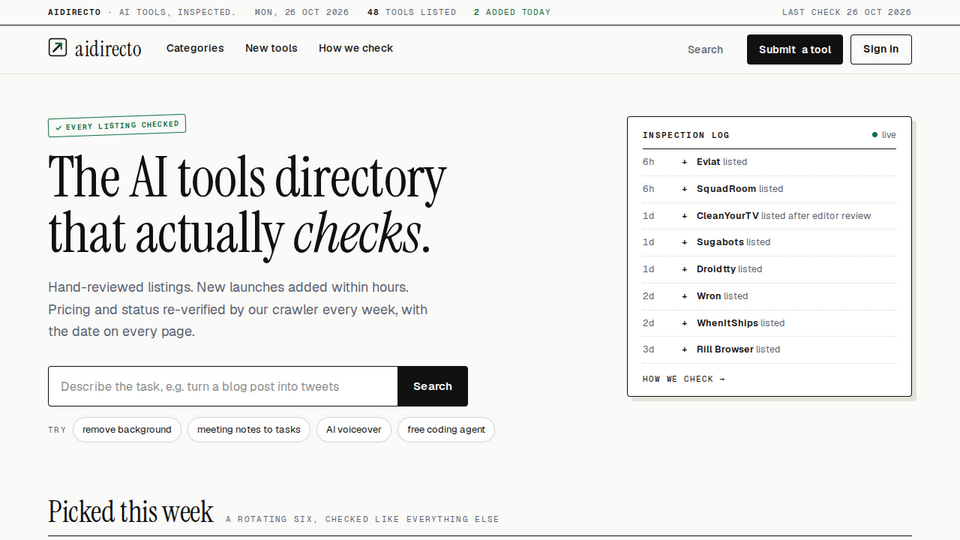Open the Categories menu
Screen dimensions: 960x540
click(x=195, y=48)
